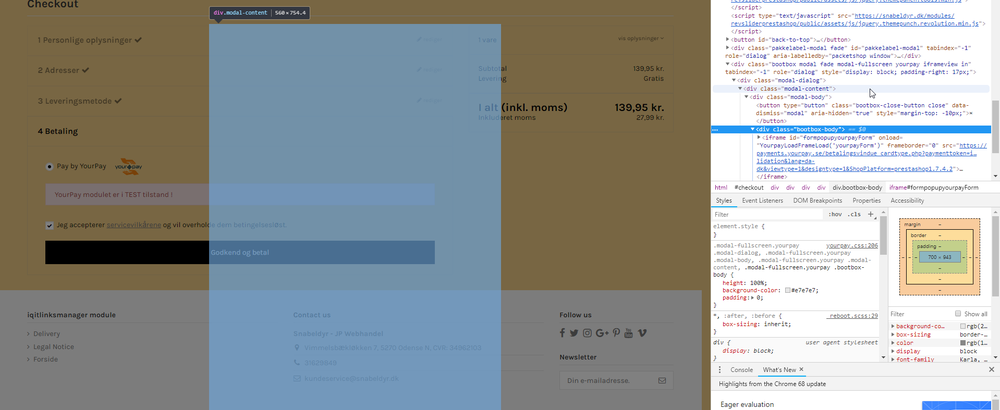Open the servicevilkårene link

(133, 225)
